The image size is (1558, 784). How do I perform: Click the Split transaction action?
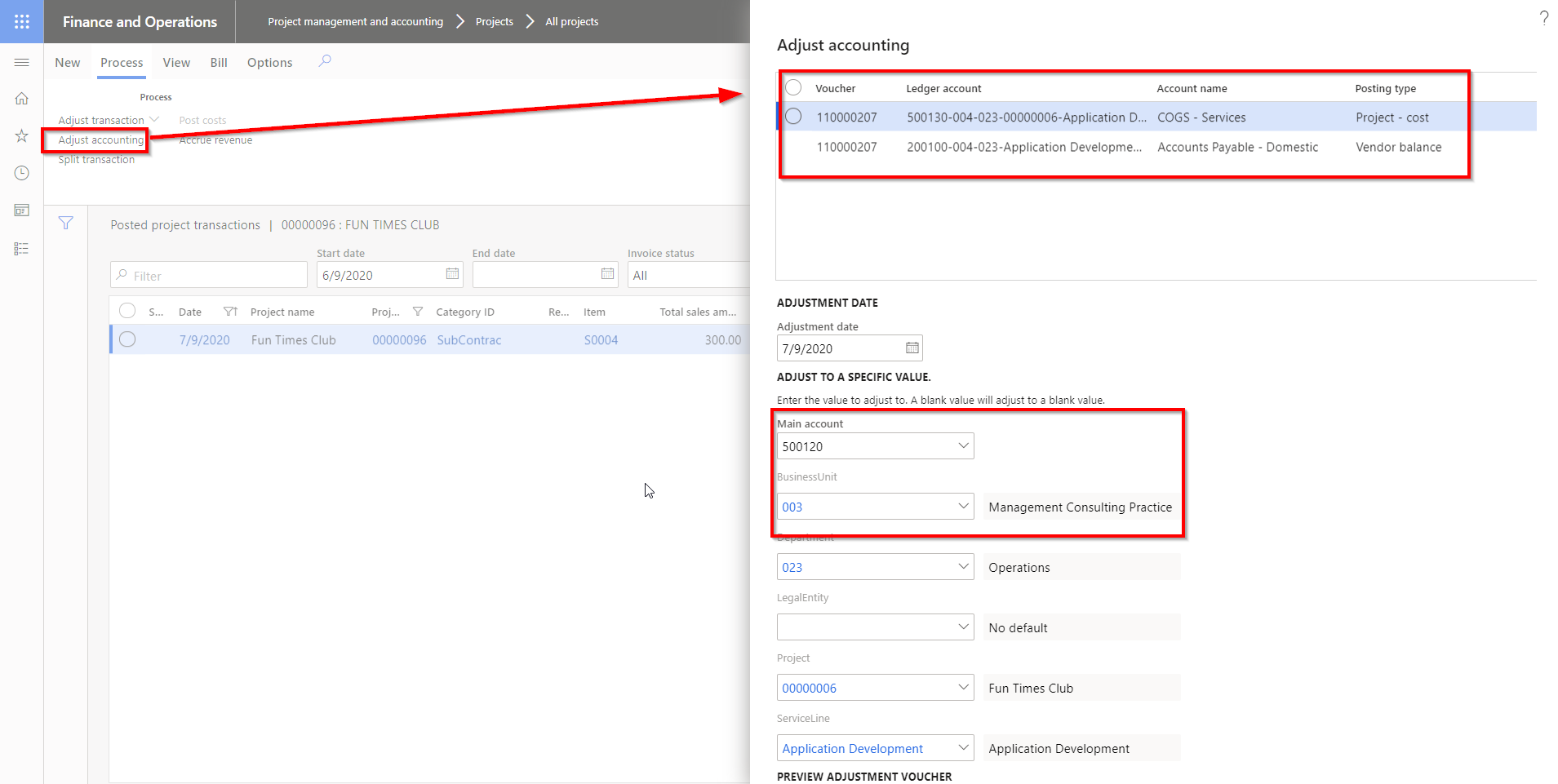pyautogui.click(x=95, y=159)
